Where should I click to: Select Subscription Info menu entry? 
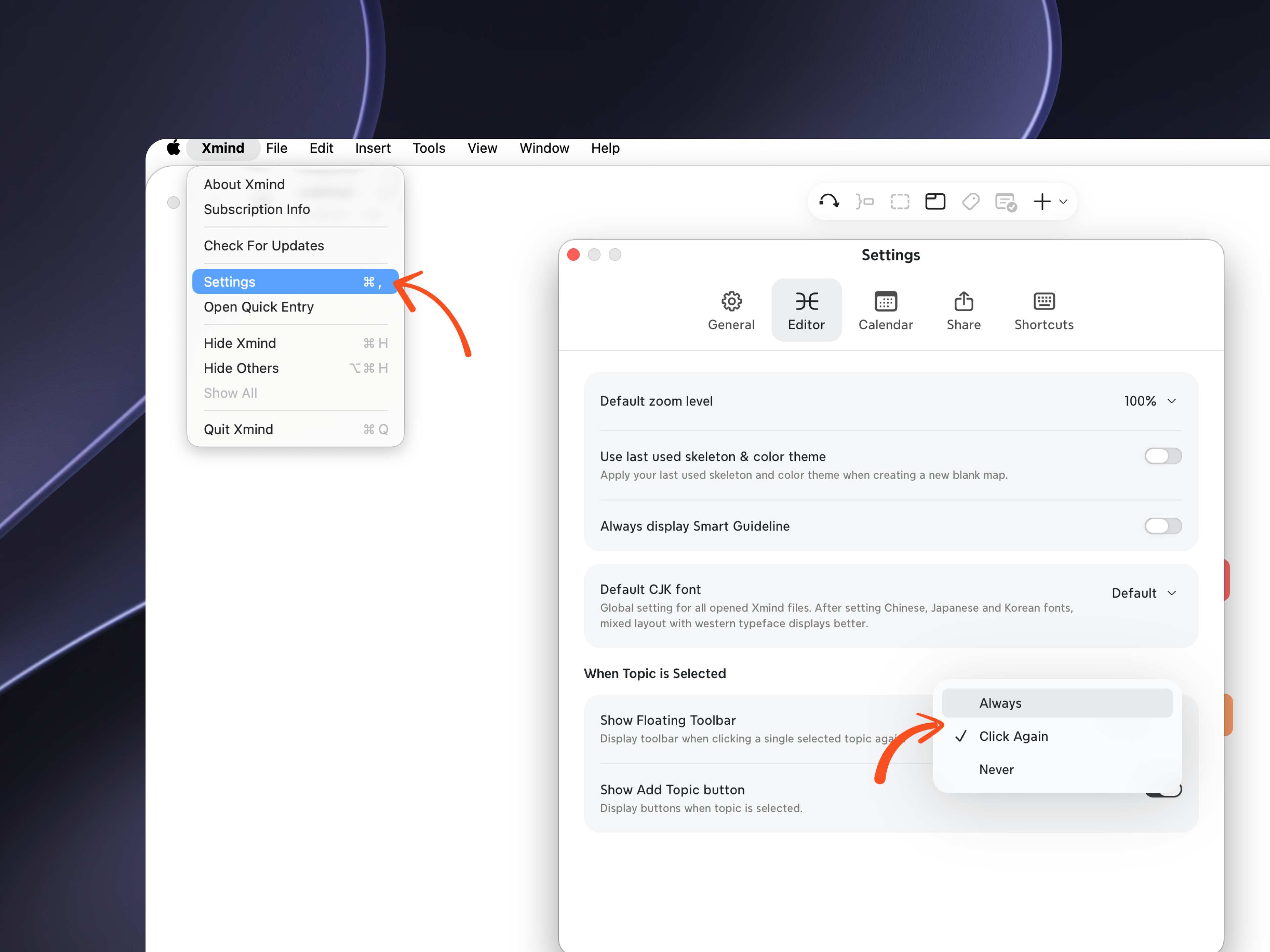click(x=295, y=210)
